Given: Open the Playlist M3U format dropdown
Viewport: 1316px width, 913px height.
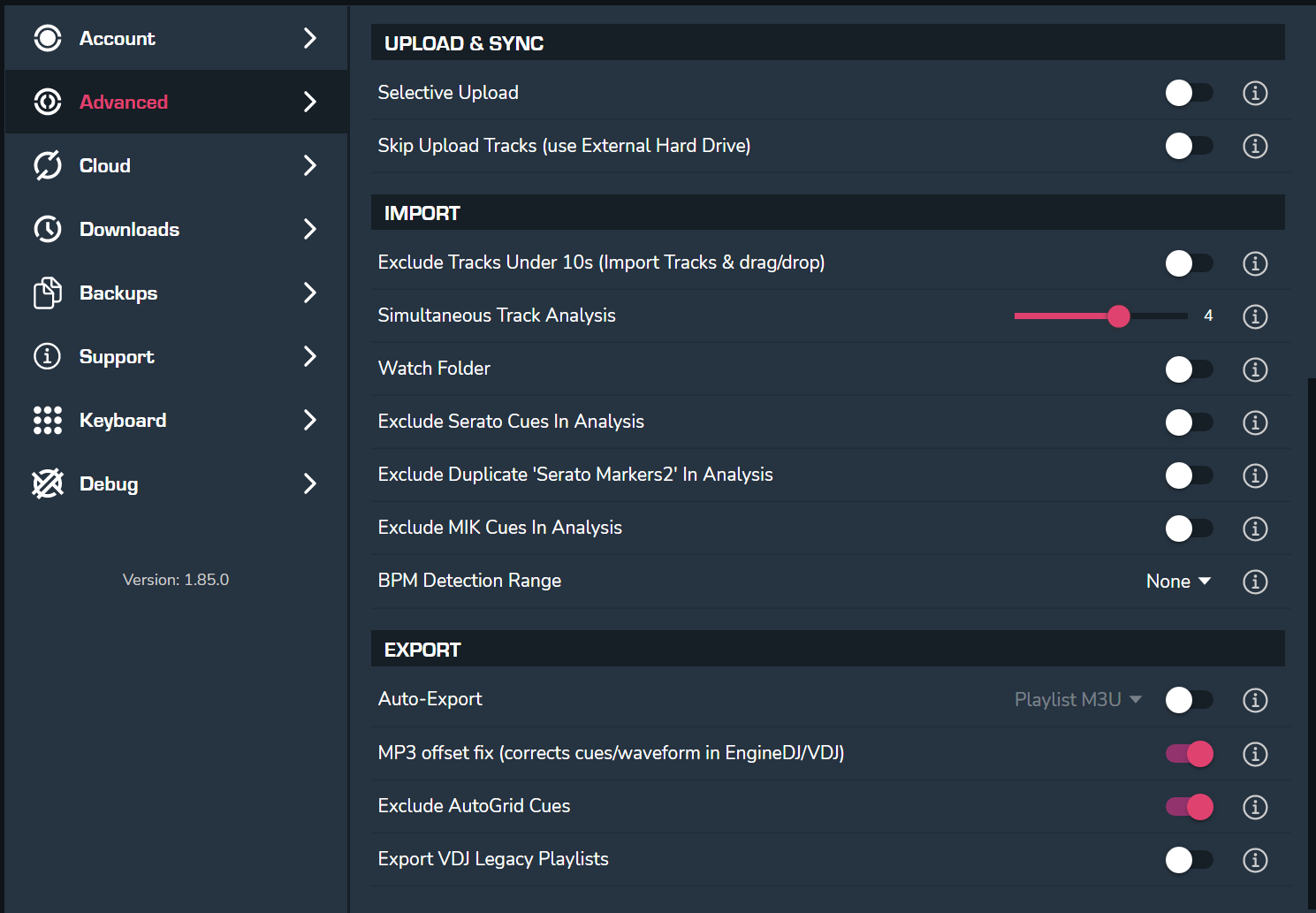Looking at the screenshot, I should click(1077, 700).
